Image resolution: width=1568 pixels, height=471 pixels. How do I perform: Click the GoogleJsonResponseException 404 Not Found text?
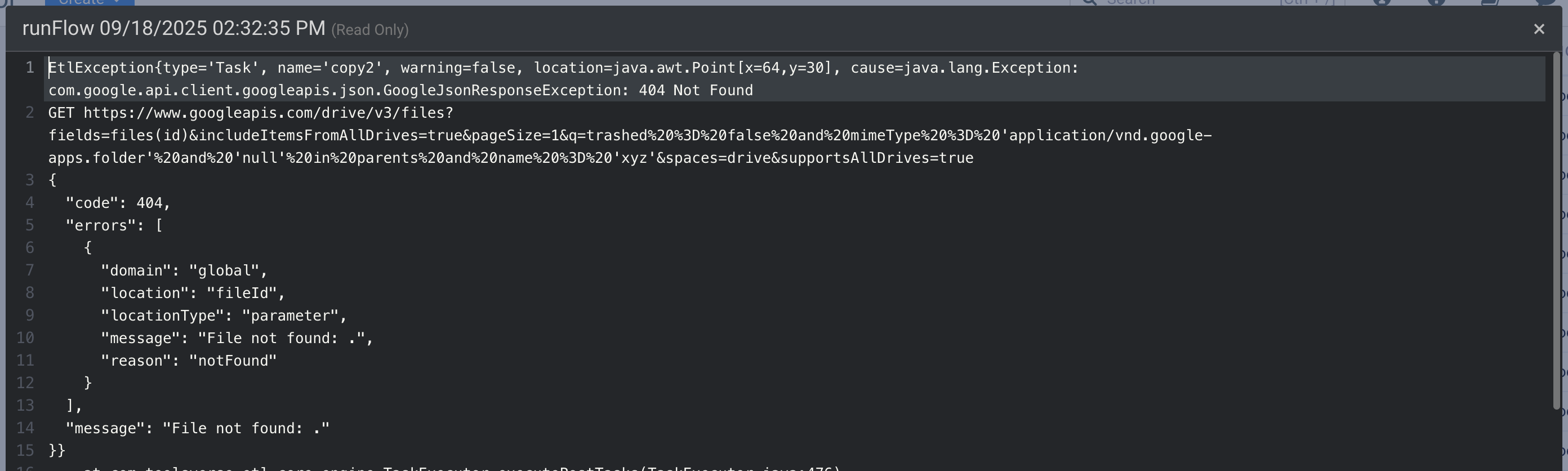pyautogui.click(x=400, y=90)
